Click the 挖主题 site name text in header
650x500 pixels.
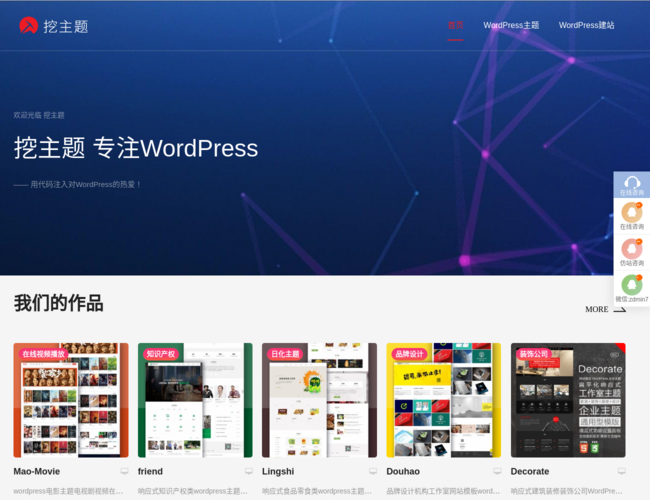[x=65, y=26]
